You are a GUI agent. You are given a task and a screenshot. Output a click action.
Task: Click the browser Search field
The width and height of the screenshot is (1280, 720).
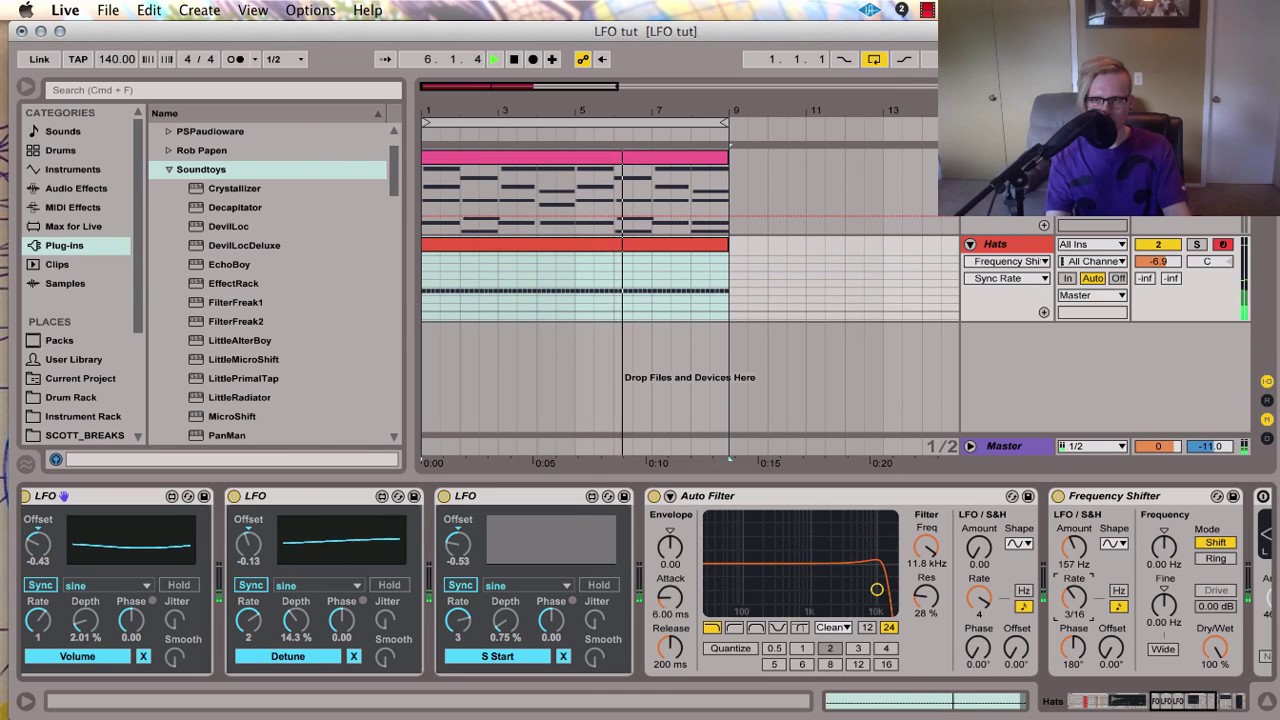point(222,90)
